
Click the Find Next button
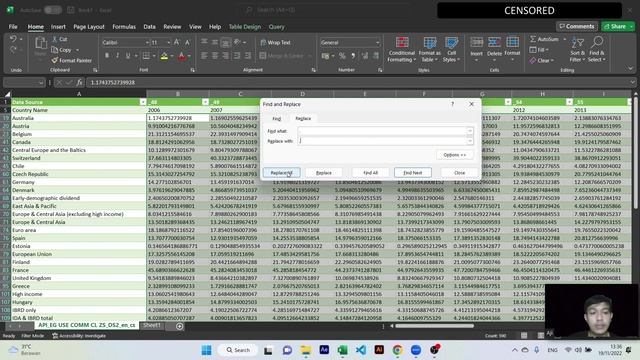point(413,173)
